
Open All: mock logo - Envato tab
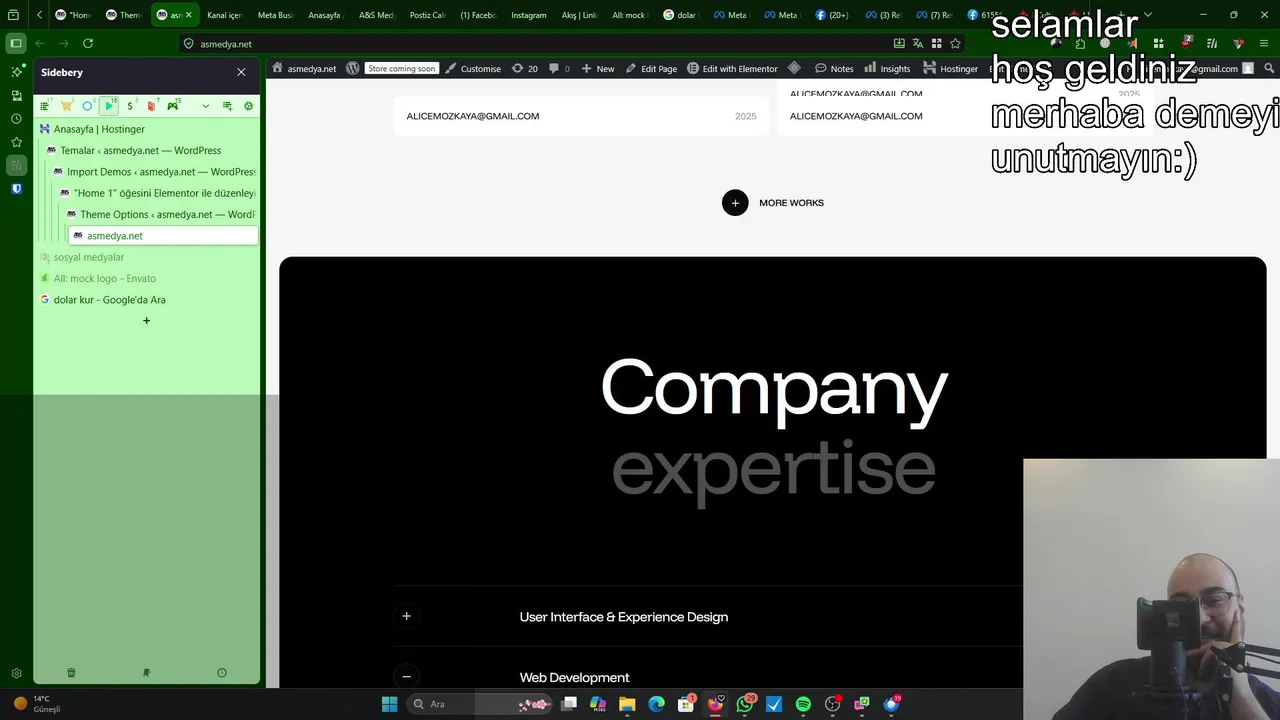(x=147, y=278)
